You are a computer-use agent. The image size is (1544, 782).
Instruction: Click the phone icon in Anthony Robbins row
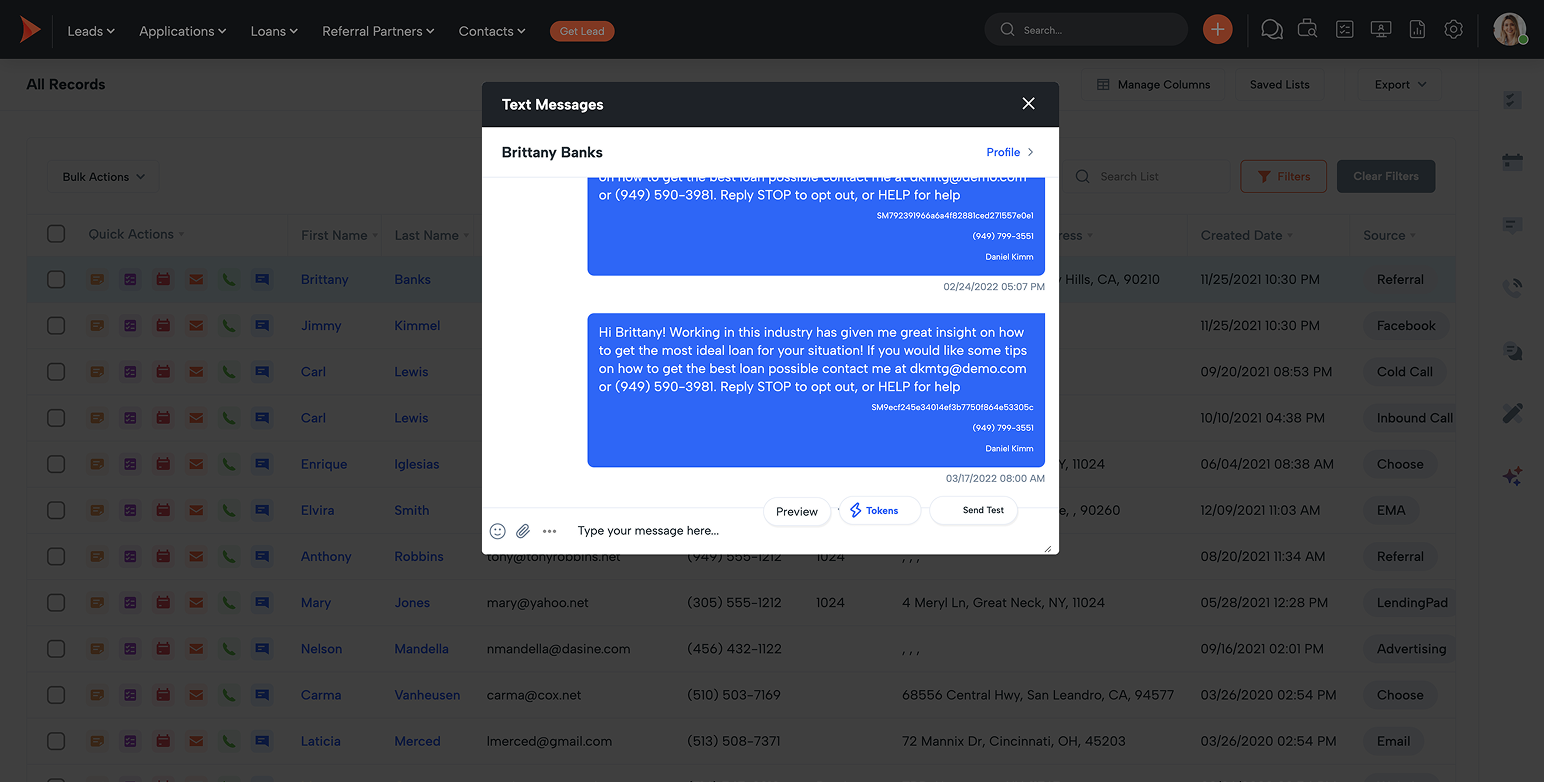(229, 557)
